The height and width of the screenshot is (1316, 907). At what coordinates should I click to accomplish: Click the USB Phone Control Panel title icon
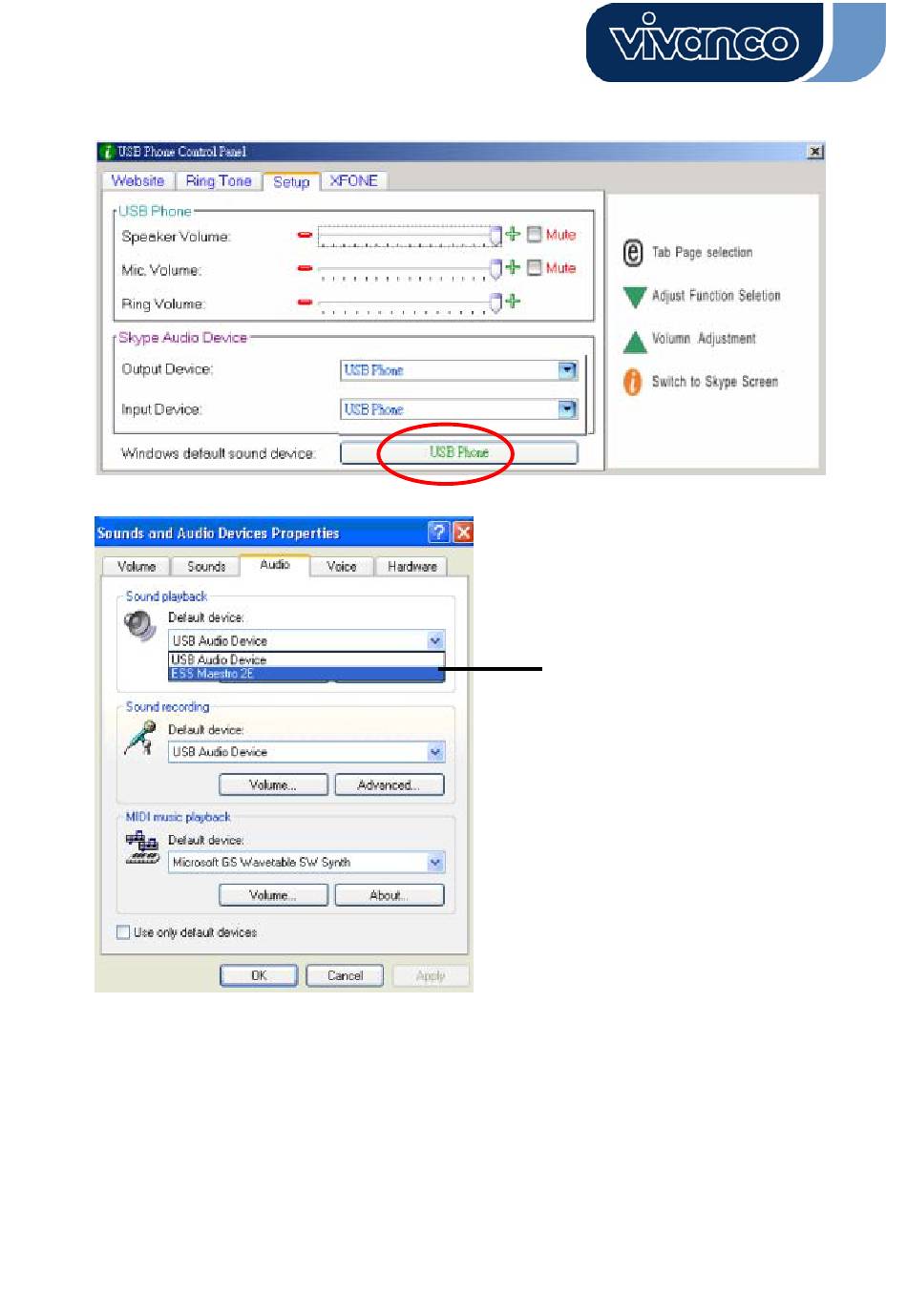pyautogui.click(x=107, y=152)
